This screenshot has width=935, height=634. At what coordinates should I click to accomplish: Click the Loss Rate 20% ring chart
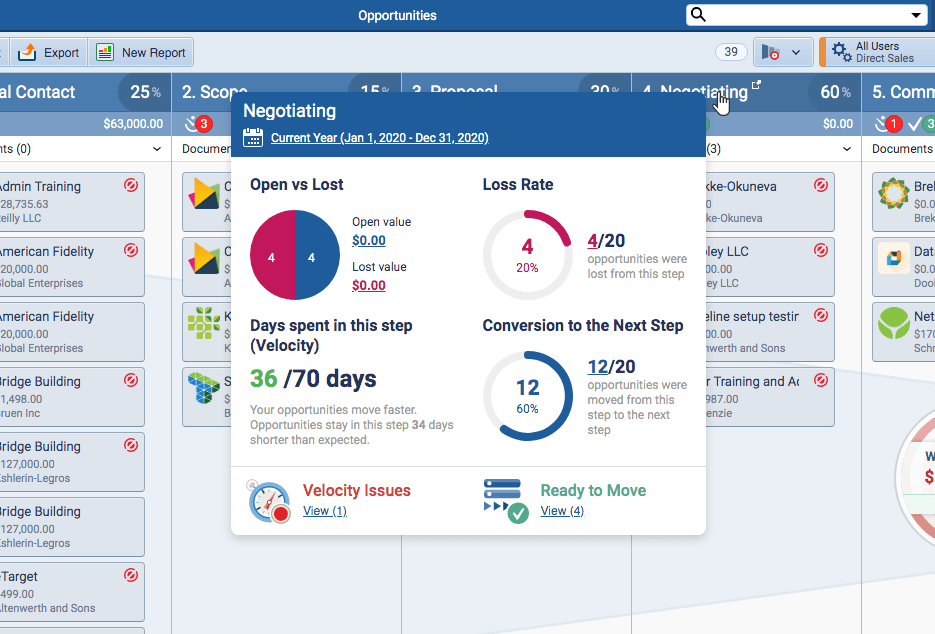[x=527, y=255]
